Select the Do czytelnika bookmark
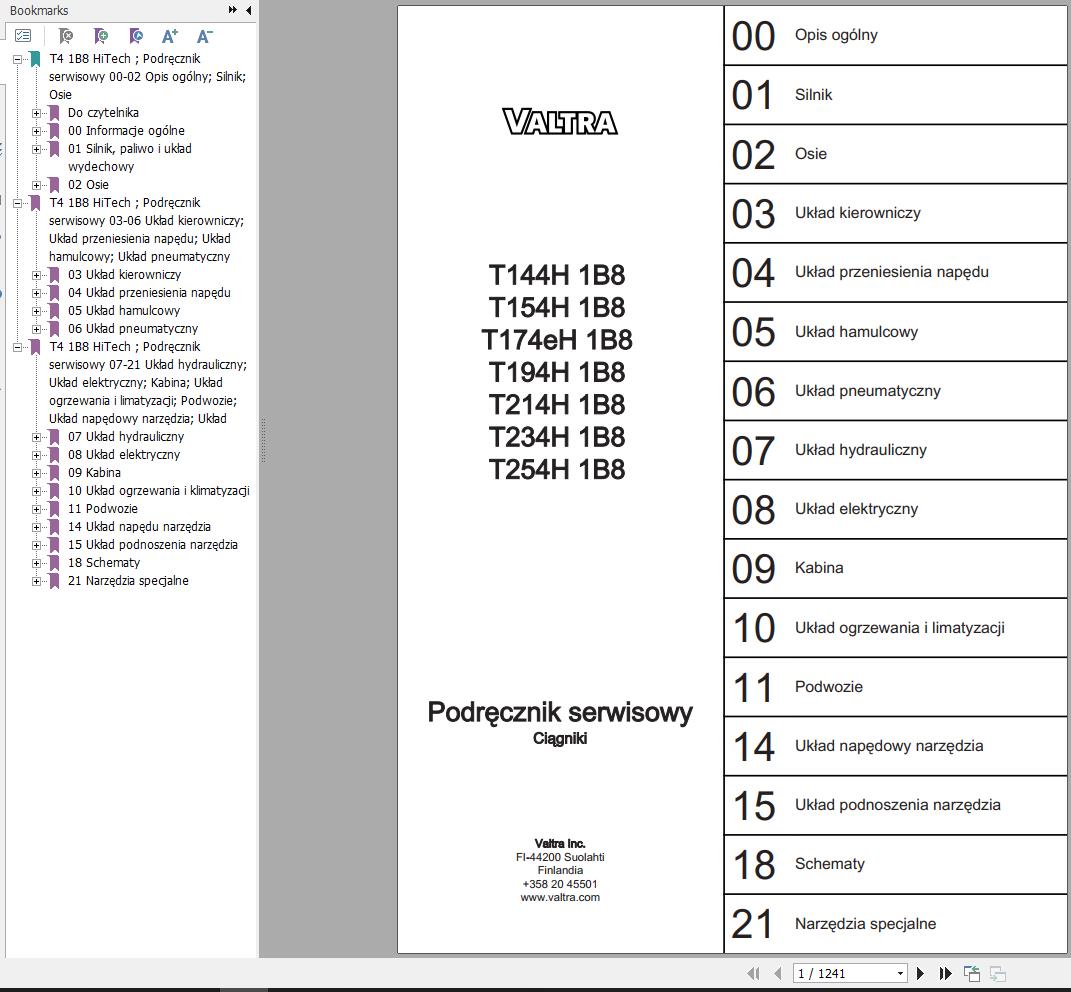Screen dimensions: 1071x992 (x=103, y=113)
